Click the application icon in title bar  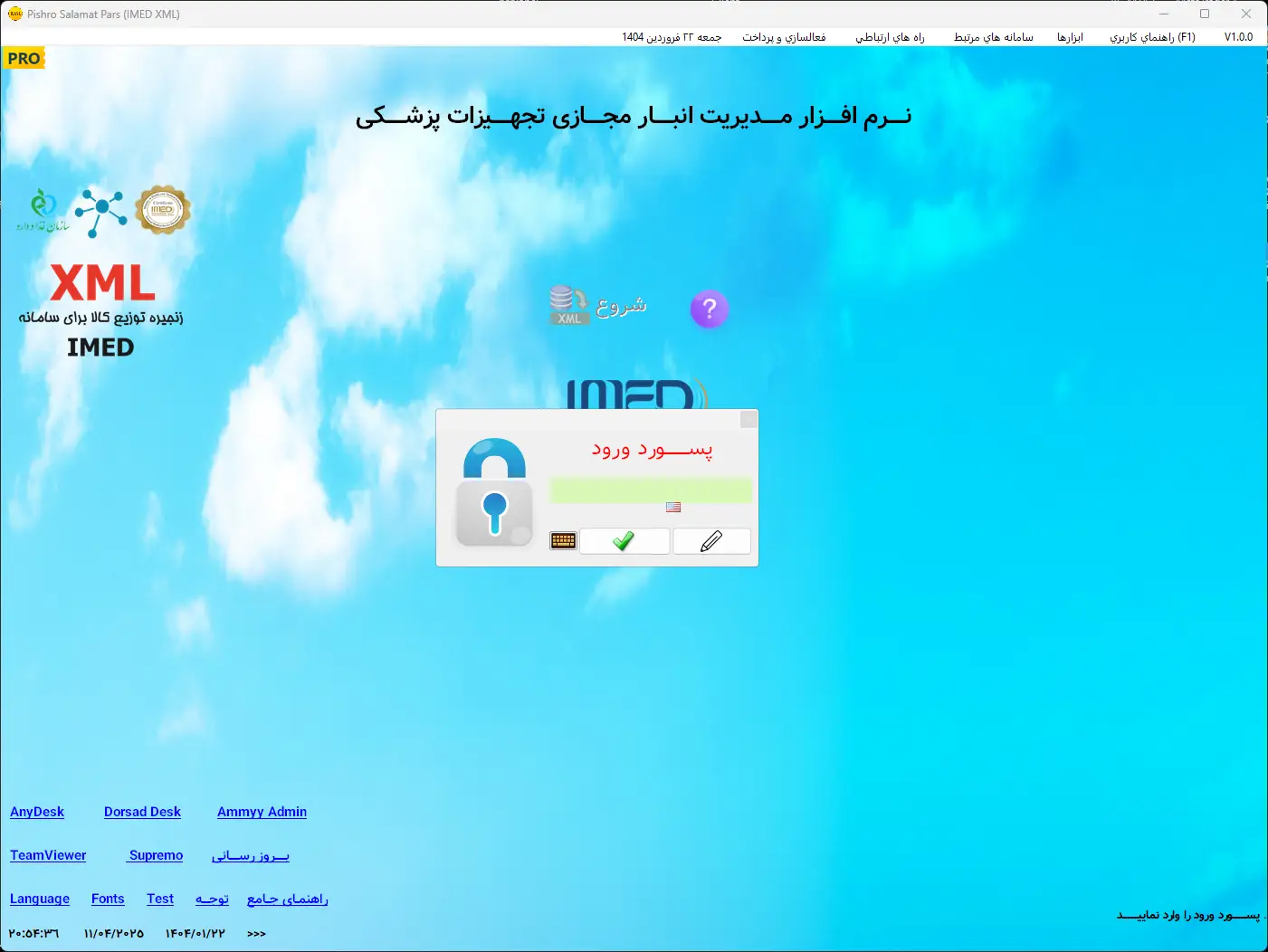14,14
